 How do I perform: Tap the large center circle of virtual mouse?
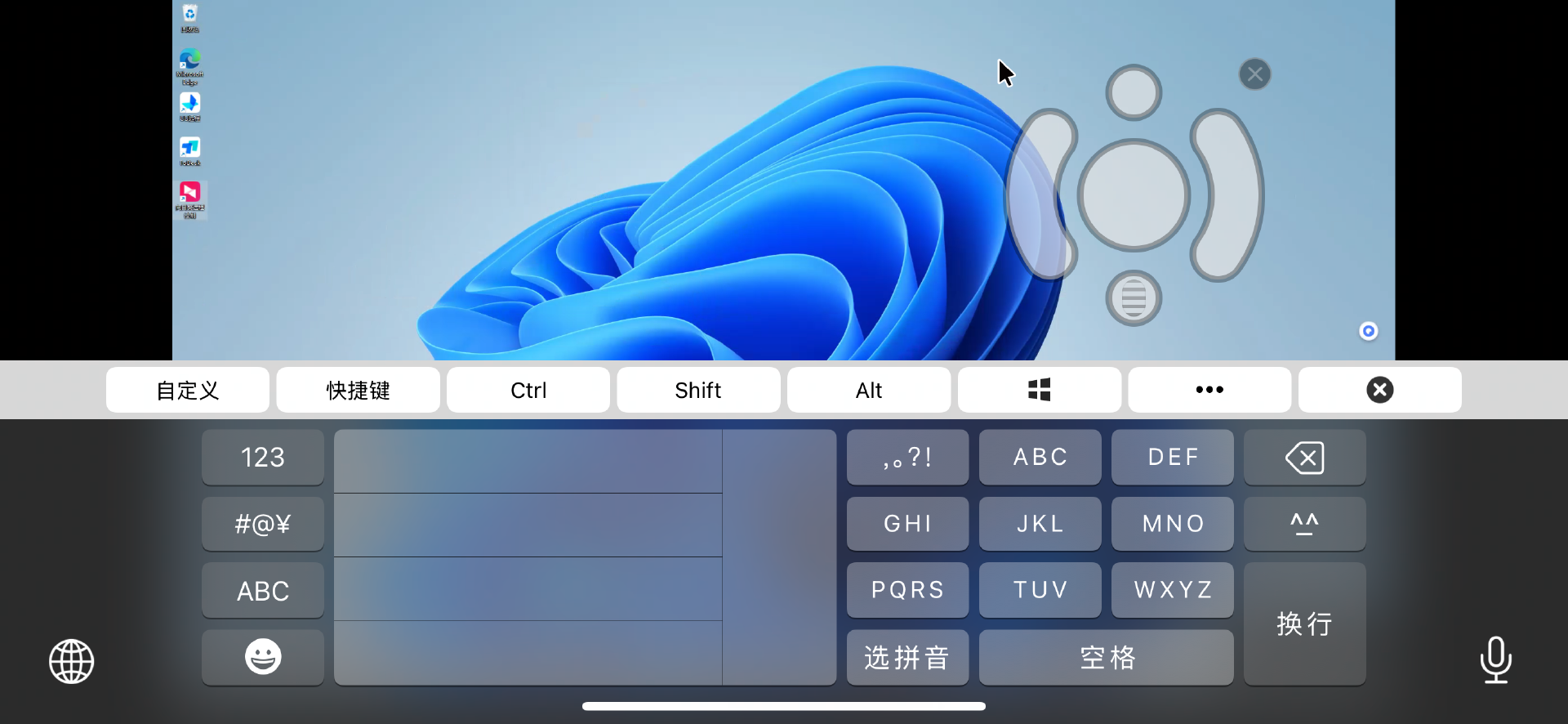click(x=1134, y=195)
